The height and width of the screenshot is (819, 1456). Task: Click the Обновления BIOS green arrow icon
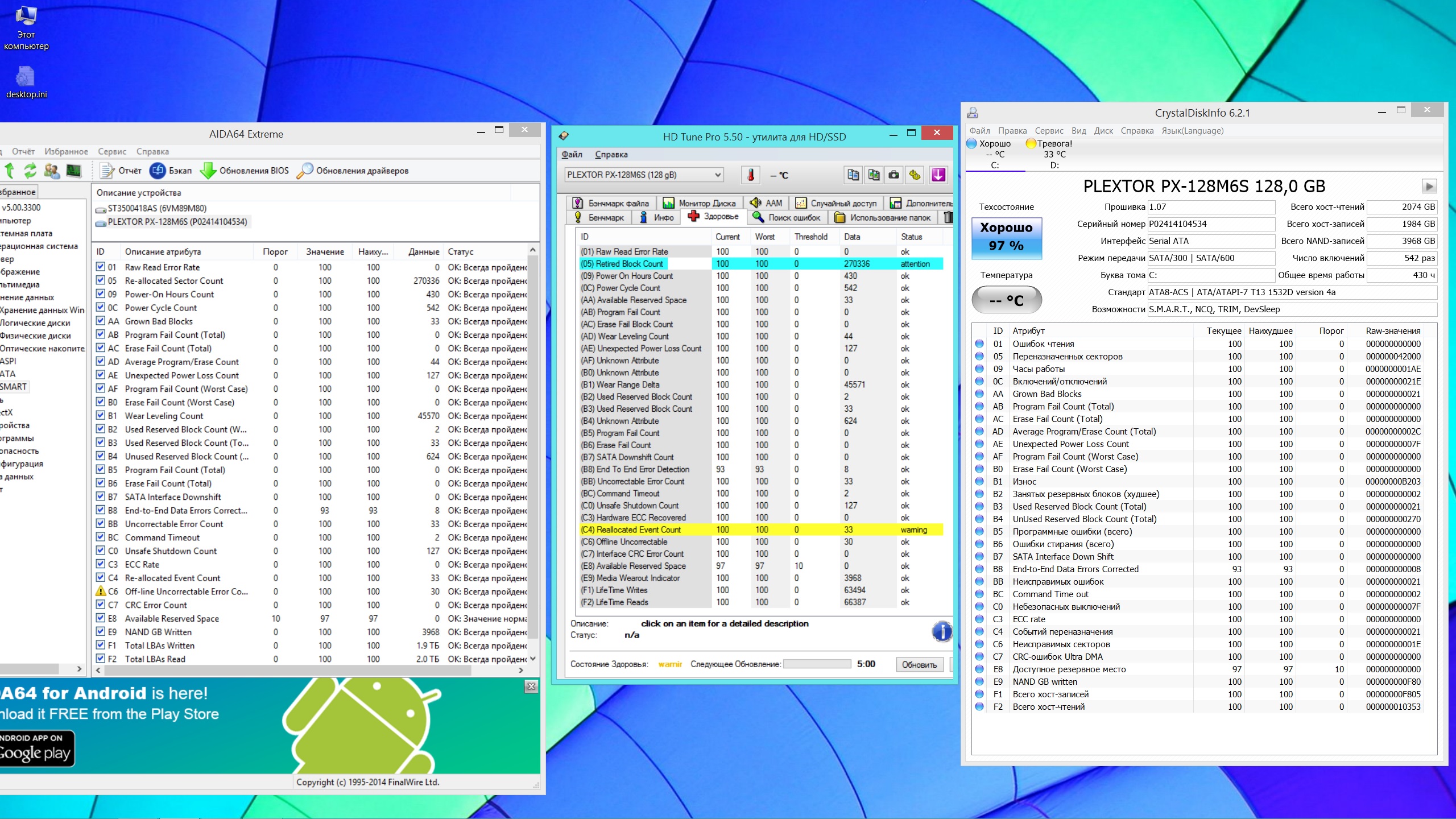pyautogui.click(x=208, y=171)
